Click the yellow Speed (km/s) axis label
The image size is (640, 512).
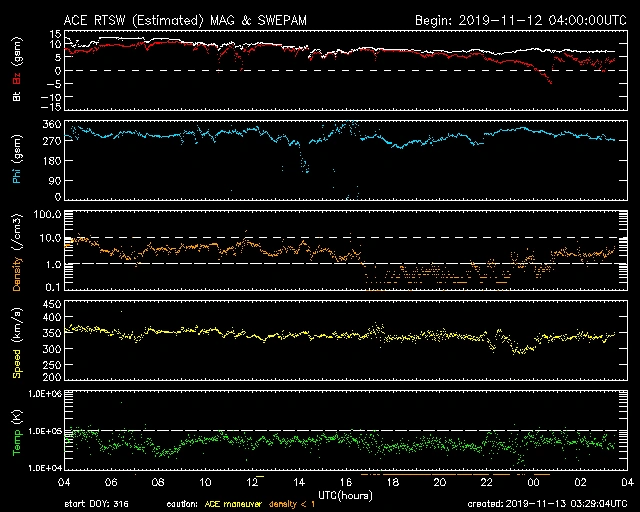coord(18,342)
